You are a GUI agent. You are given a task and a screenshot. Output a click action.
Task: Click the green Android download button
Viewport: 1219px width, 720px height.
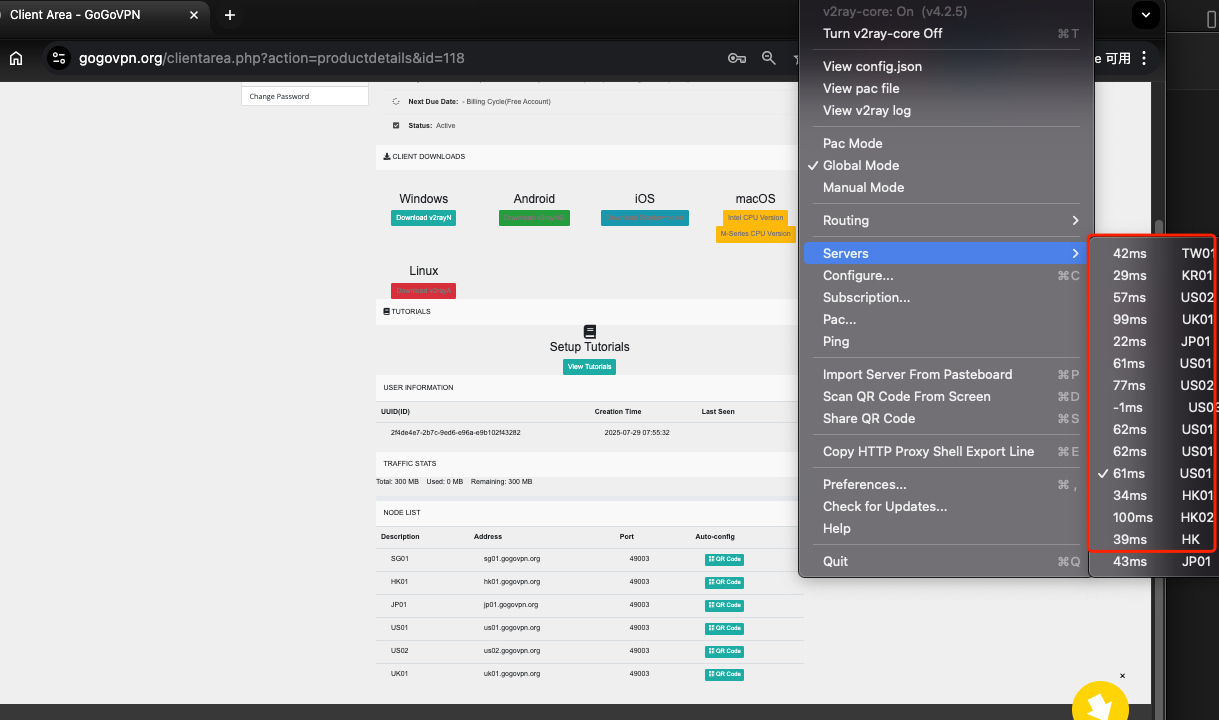click(x=534, y=218)
